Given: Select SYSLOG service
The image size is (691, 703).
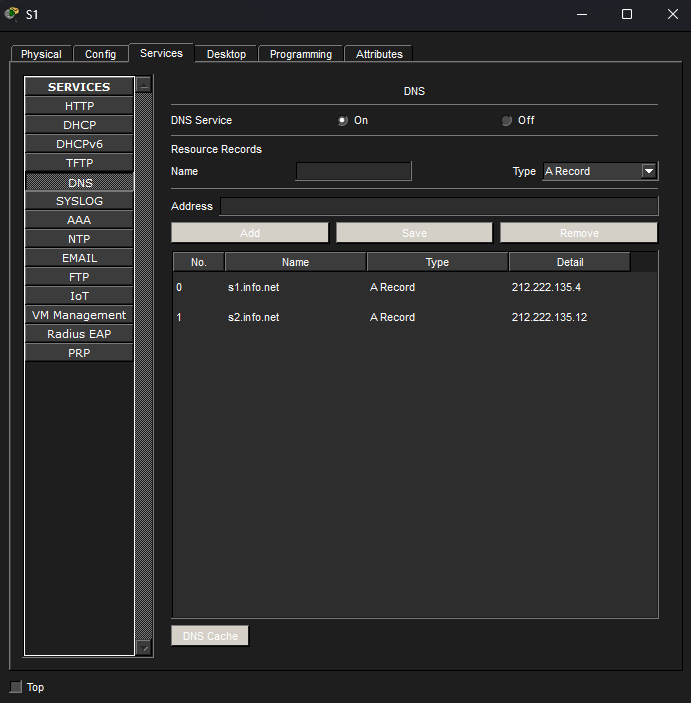Looking at the screenshot, I should [x=79, y=201].
